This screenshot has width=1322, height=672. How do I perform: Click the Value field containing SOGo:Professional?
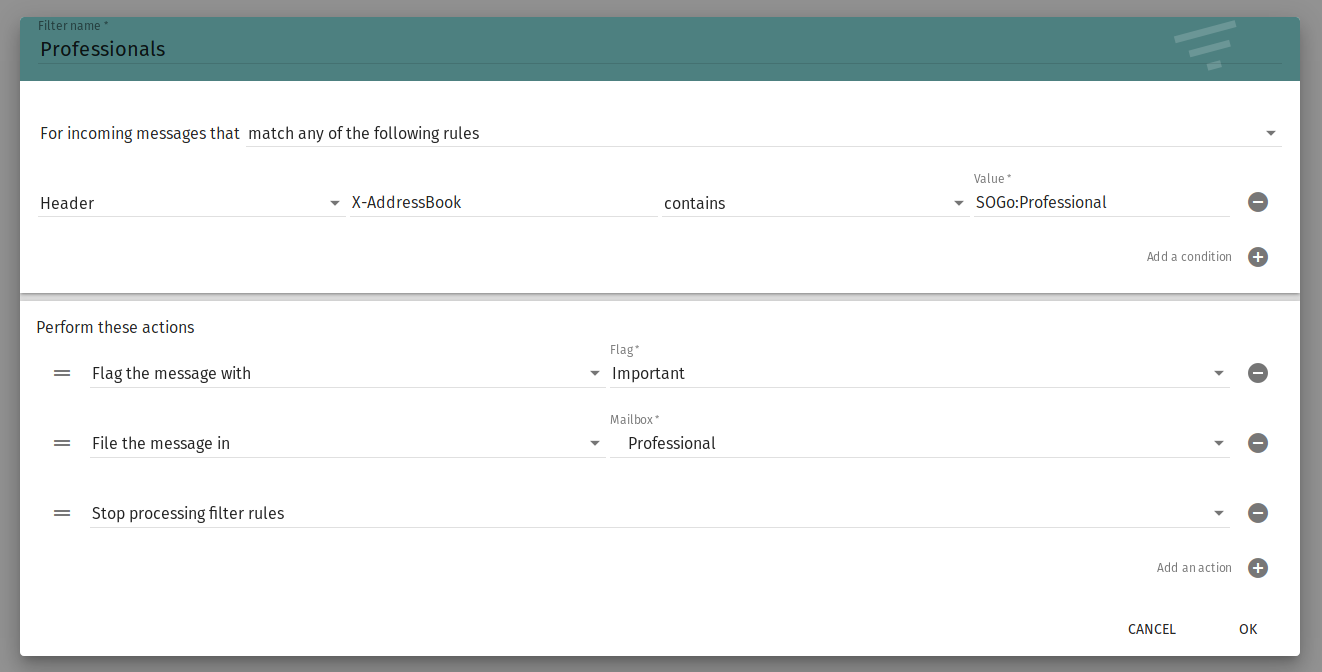pyautogui.click(x=1100, y=202)
